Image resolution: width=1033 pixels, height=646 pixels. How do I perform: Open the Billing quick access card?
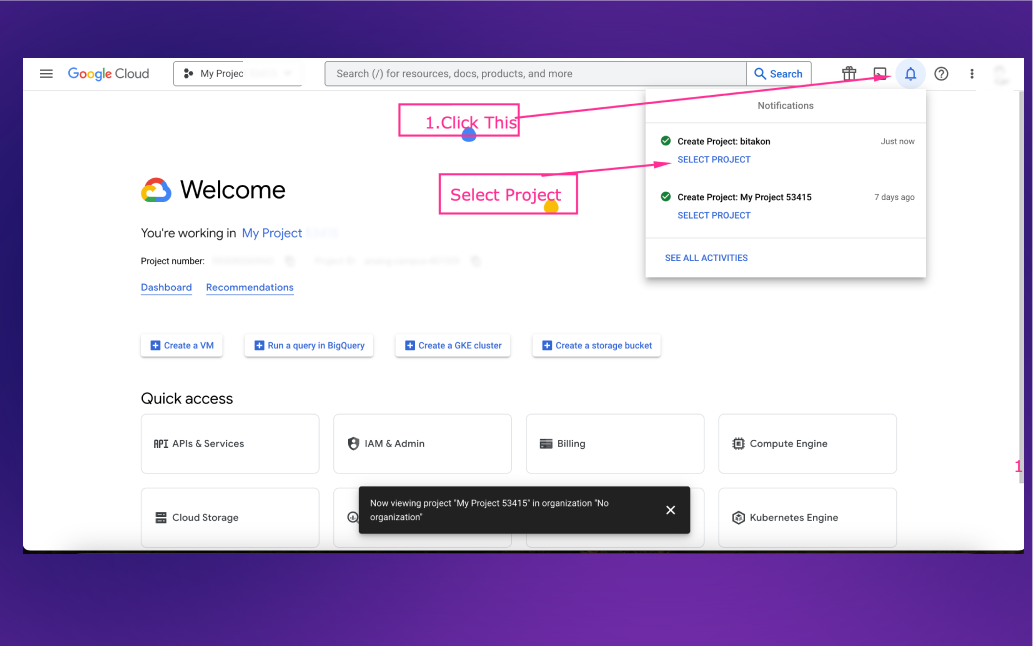[615, 444]
